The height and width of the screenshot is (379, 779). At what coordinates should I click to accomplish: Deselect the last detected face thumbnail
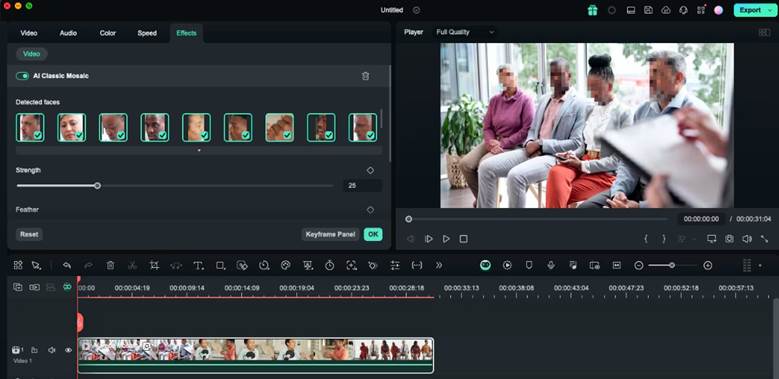coord(363,128)
